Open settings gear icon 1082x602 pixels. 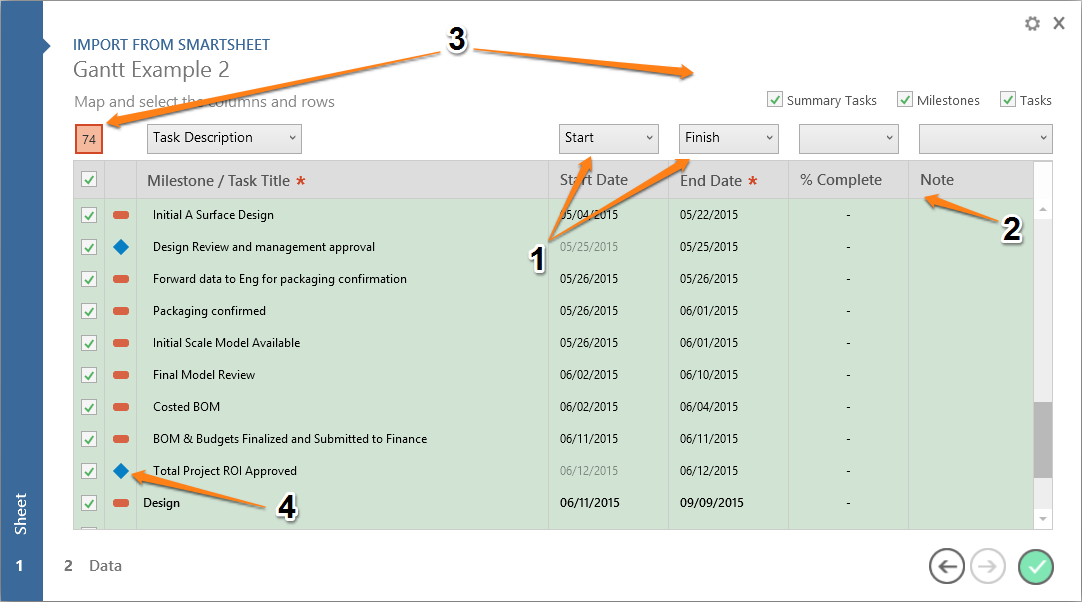click(x=1032, y=23)
